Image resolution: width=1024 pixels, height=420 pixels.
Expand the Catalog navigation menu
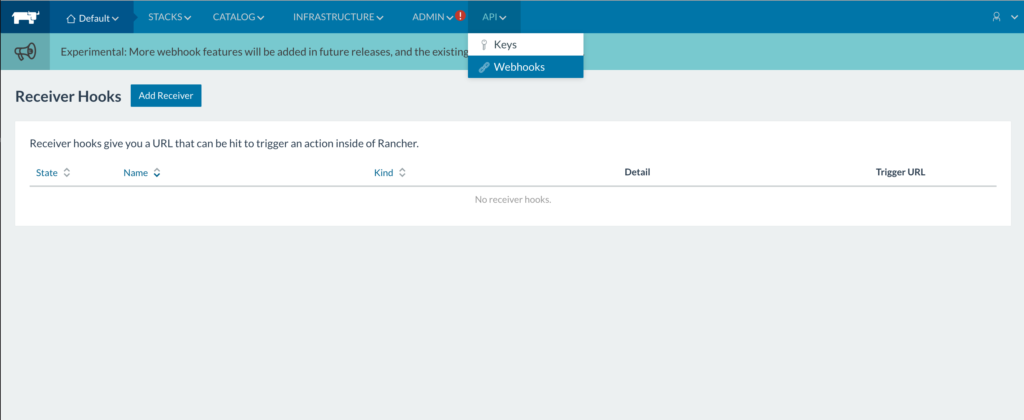click(238, 17)
